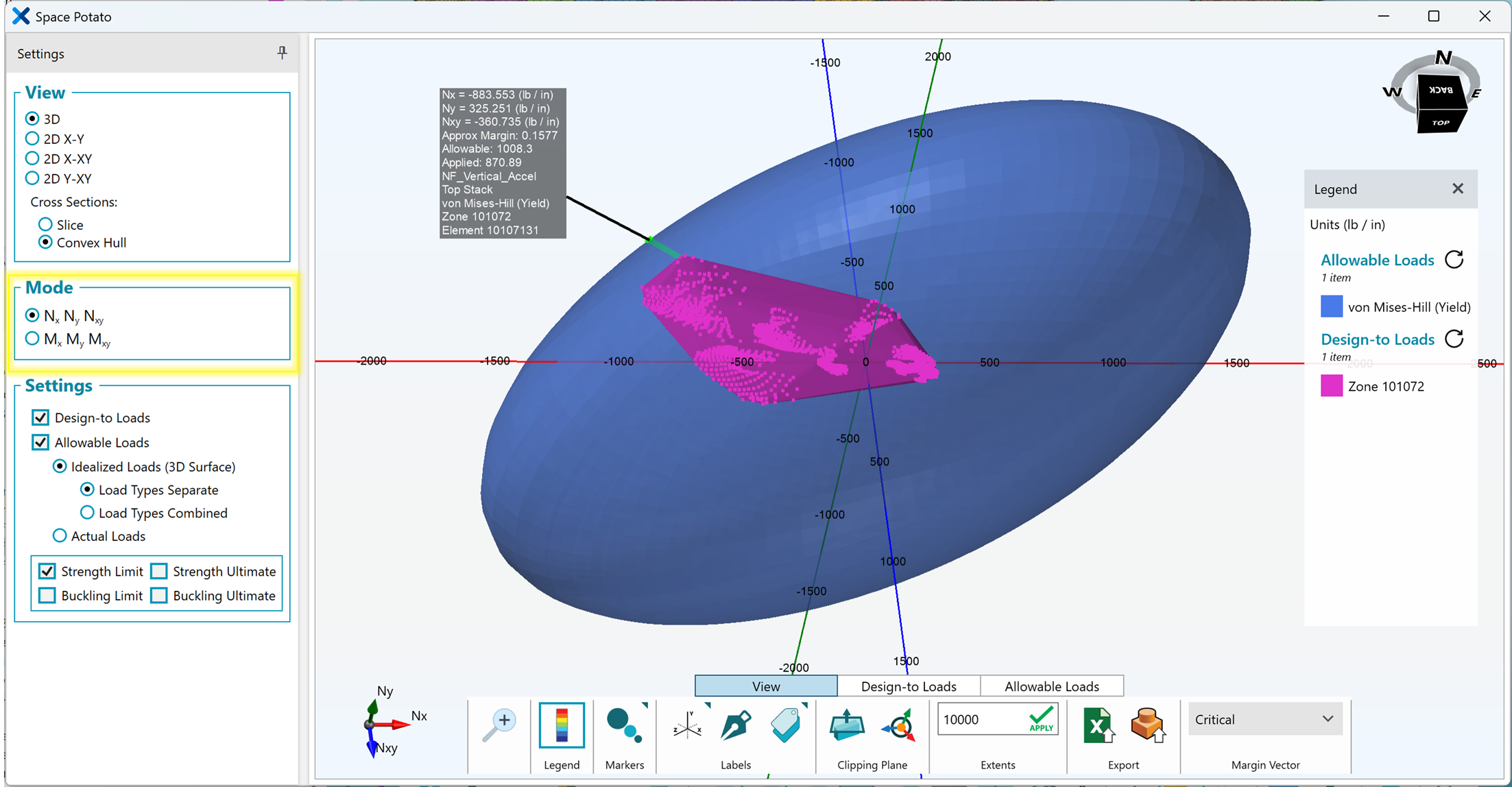Maximize the Space Potato window
The width and height of the screenshot is (1512, 787).
point(1433,16)
